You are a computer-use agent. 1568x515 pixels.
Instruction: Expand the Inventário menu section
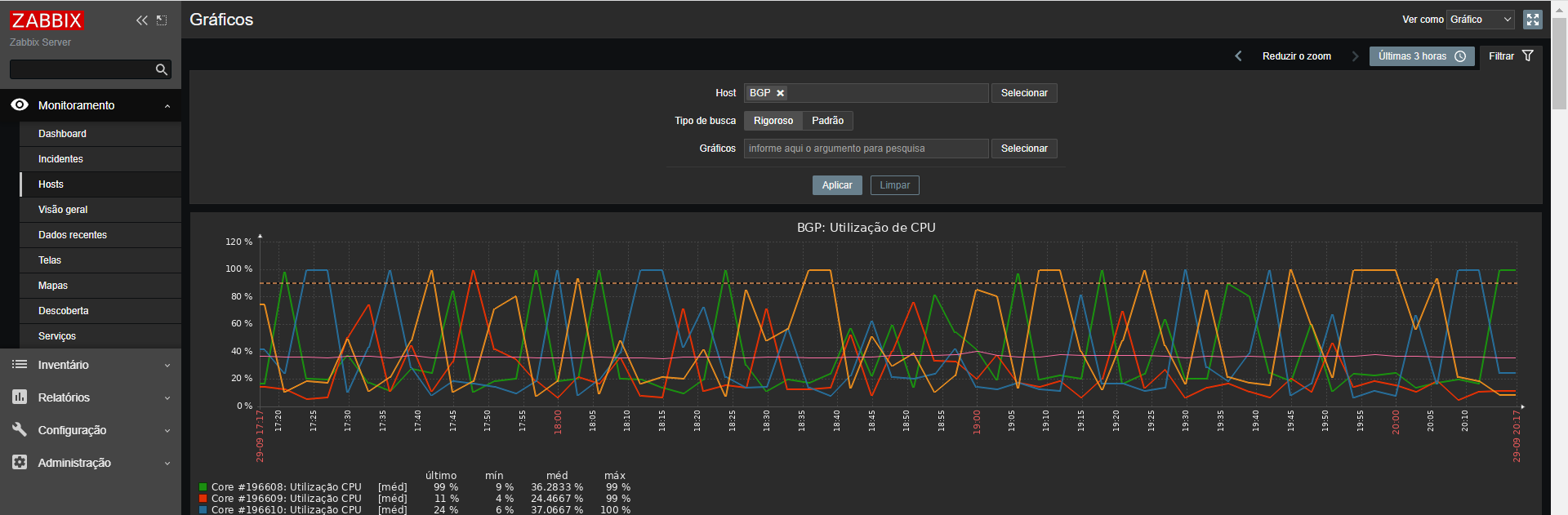pos(90,365)
